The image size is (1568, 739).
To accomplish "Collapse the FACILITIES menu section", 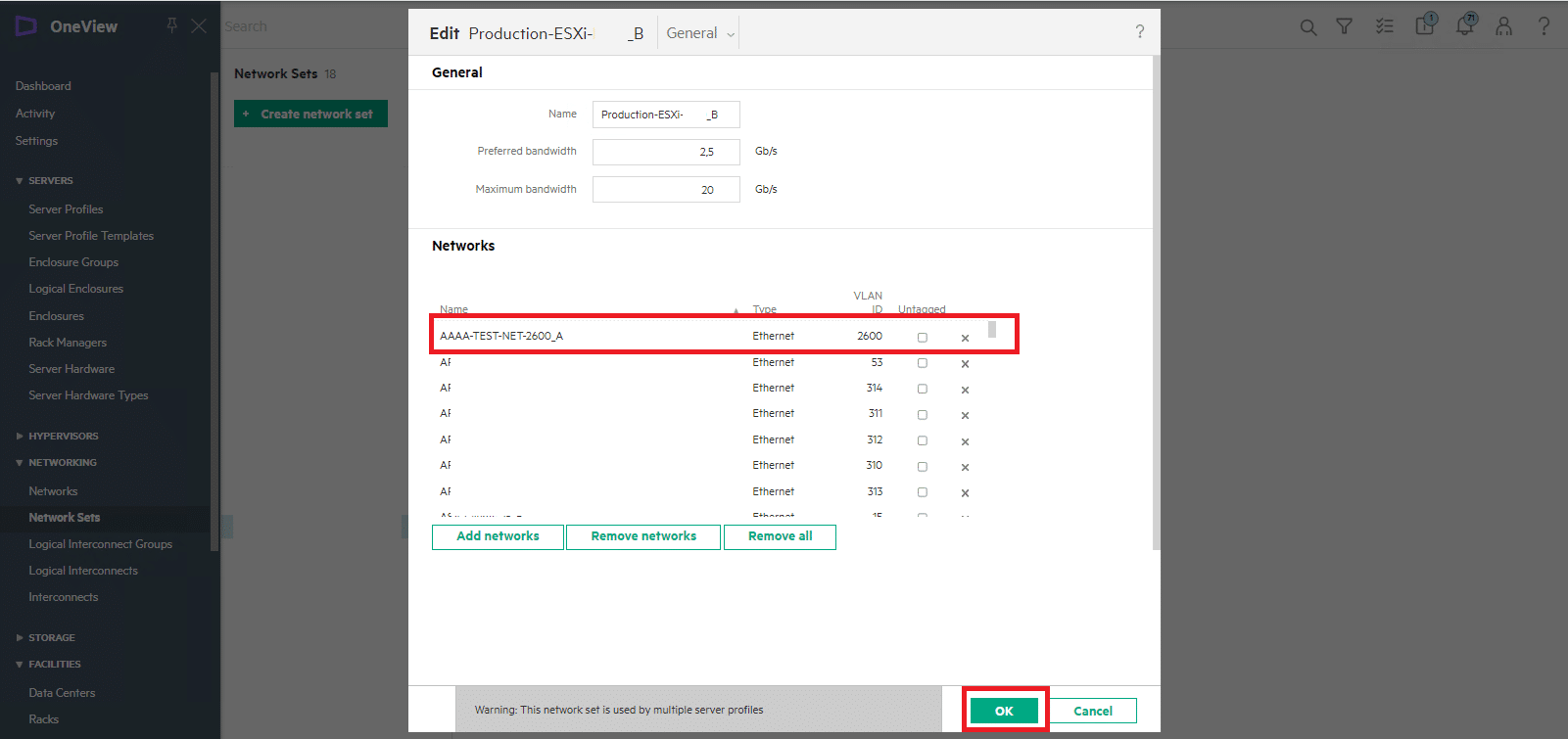I will 48,665.
